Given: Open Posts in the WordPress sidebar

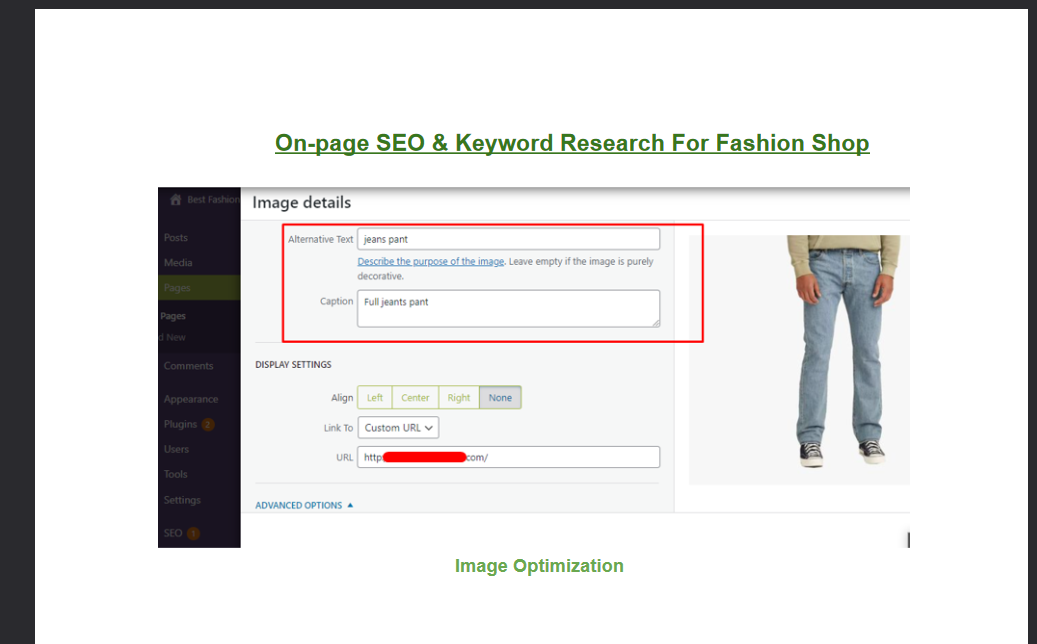Looking at the screenshot, I should click(x=176, y=238).
